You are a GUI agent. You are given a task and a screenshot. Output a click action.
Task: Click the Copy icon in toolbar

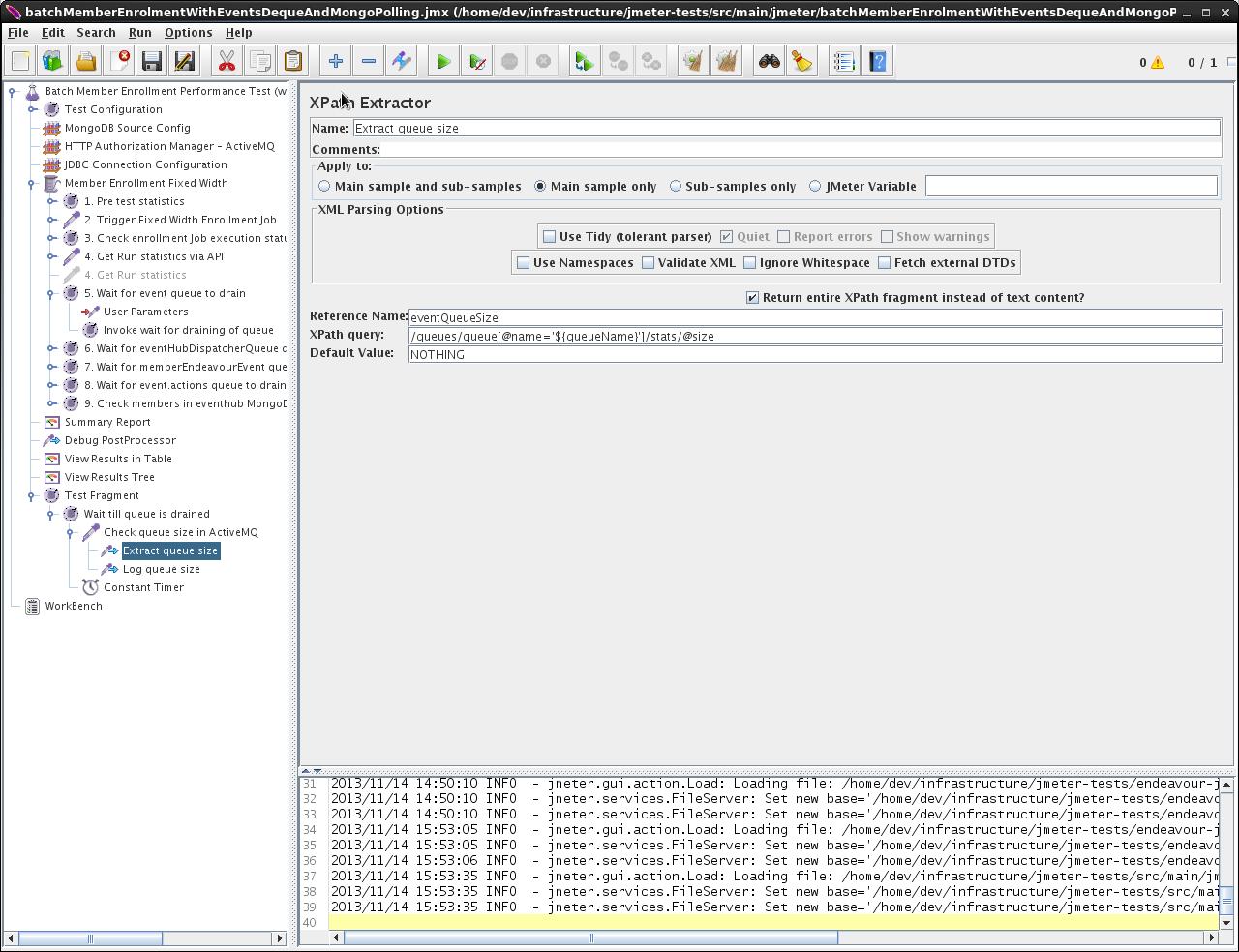click(259, 62)
